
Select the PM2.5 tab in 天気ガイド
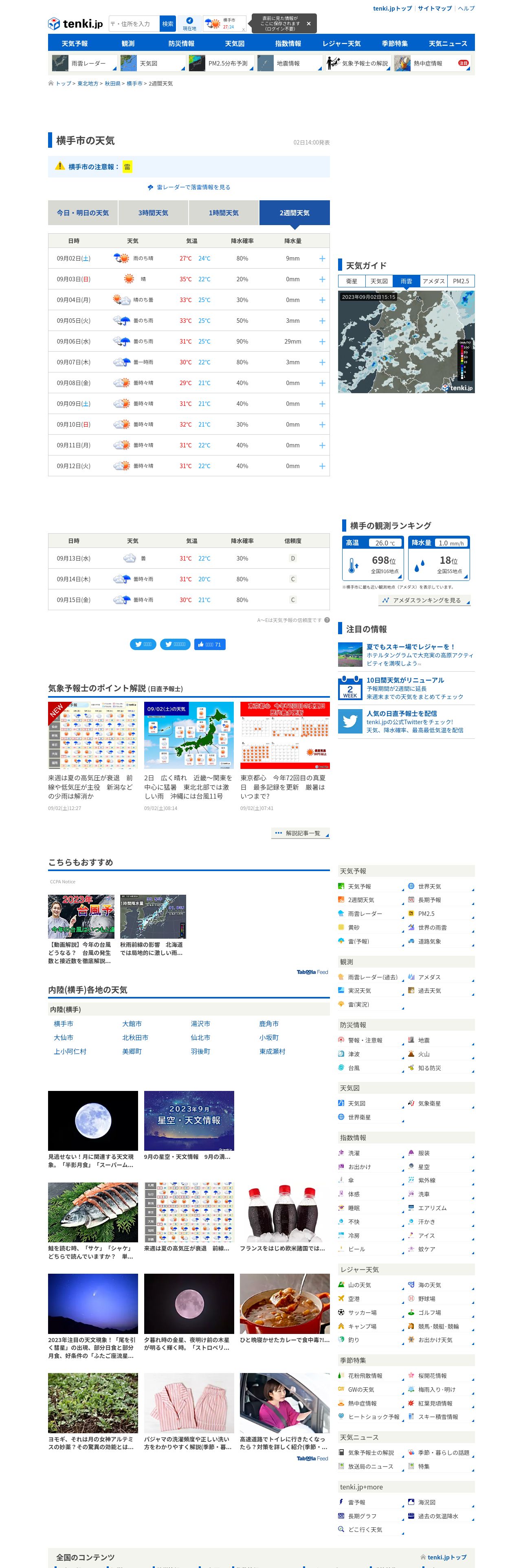461,281
